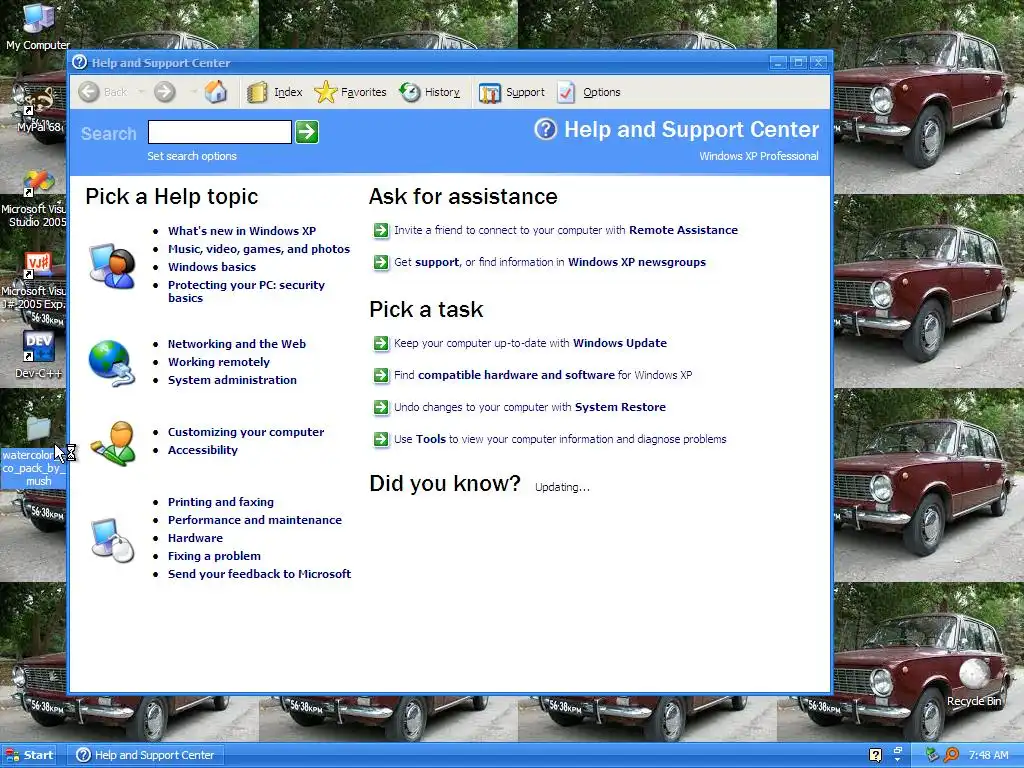Click the window title bar help icon

[x=80, y=62]
